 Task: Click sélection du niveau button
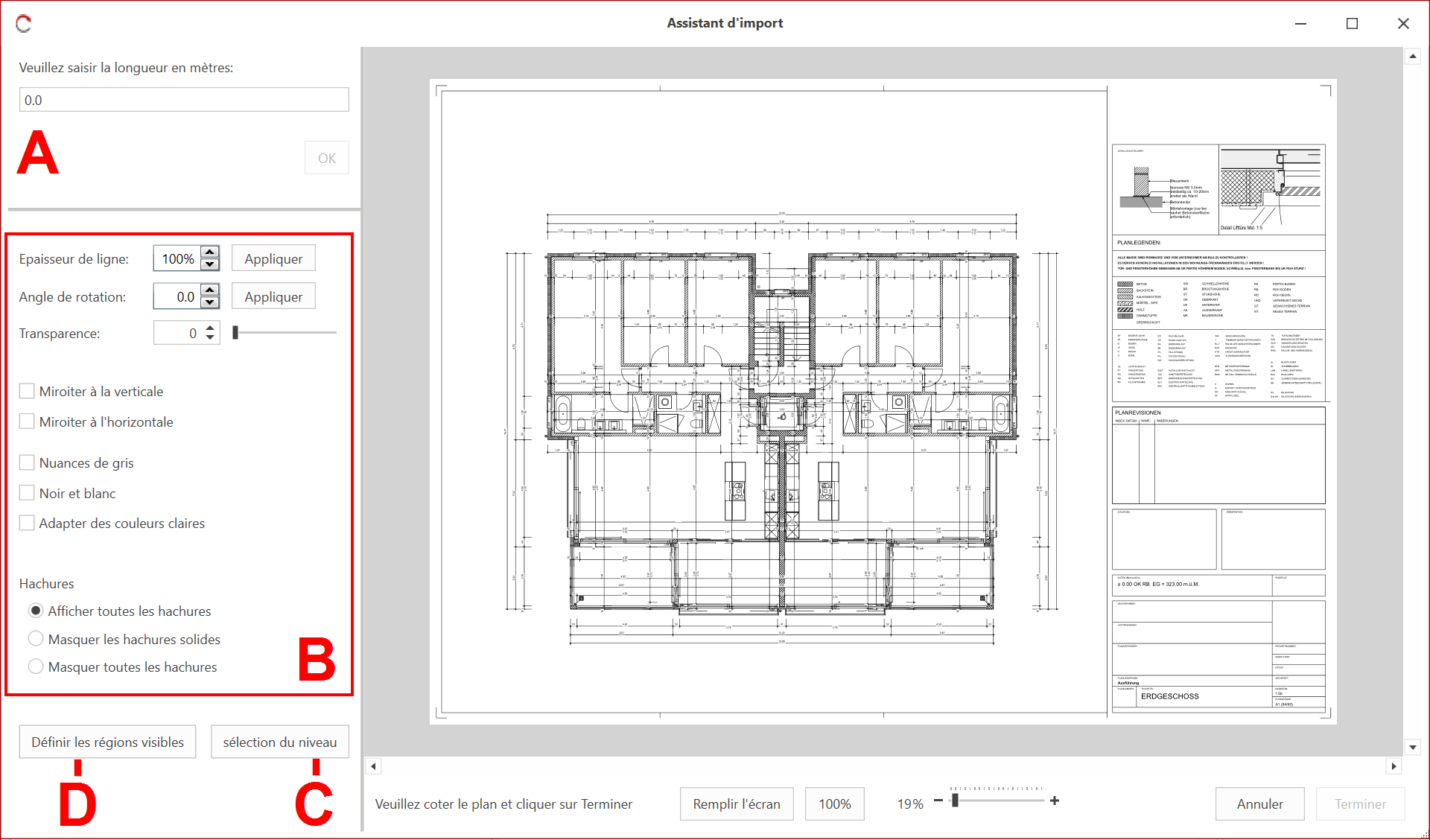[279, 742]
